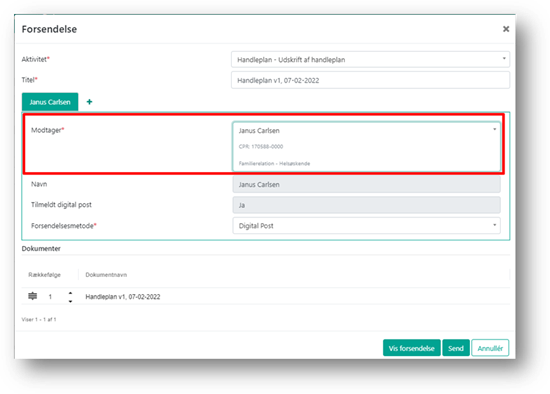Click the read-only Navn field
This screenshot has width=550, height=394.
pos(367,184)
